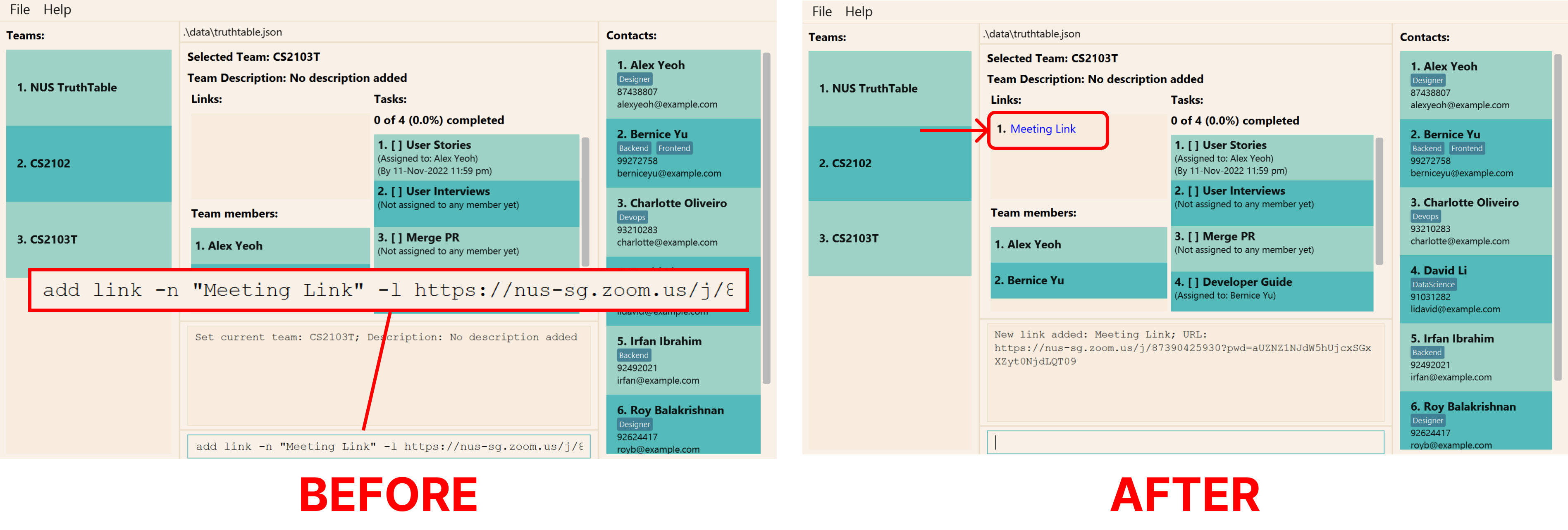Open Help menu in BEFORE window
The width and height of the screenshot is (1568, 530).
[57, 10]
